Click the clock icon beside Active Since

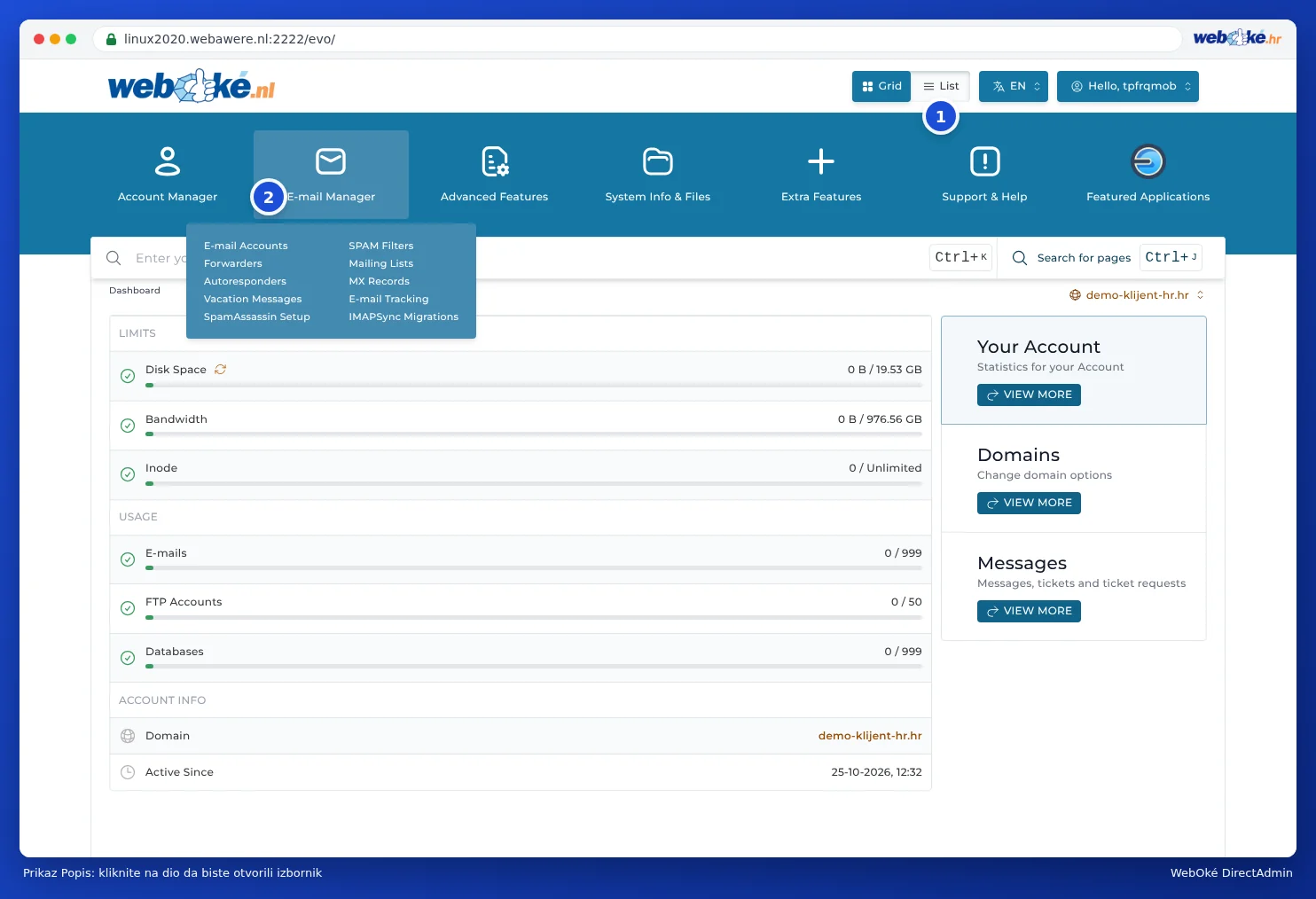(128, 772)
